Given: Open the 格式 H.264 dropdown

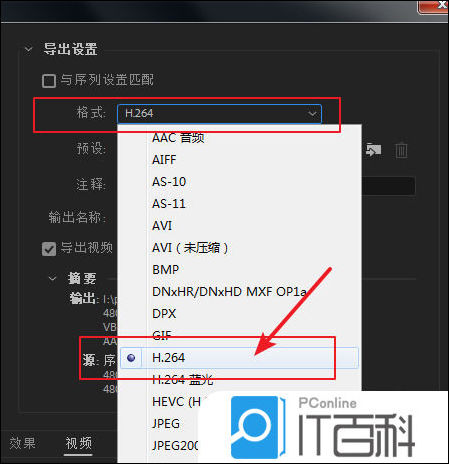Looking at the screenshot, I should click(219, 114).
